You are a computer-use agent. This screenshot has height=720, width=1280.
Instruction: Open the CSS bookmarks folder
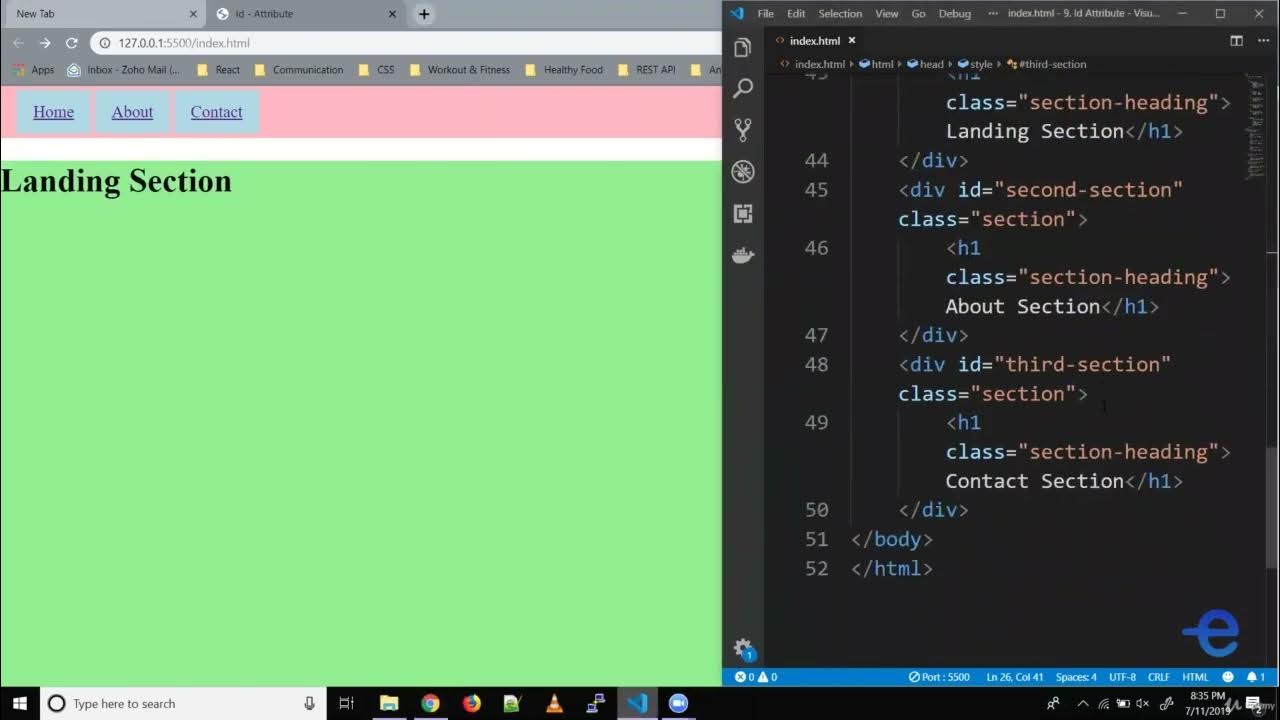pos(376,70)
